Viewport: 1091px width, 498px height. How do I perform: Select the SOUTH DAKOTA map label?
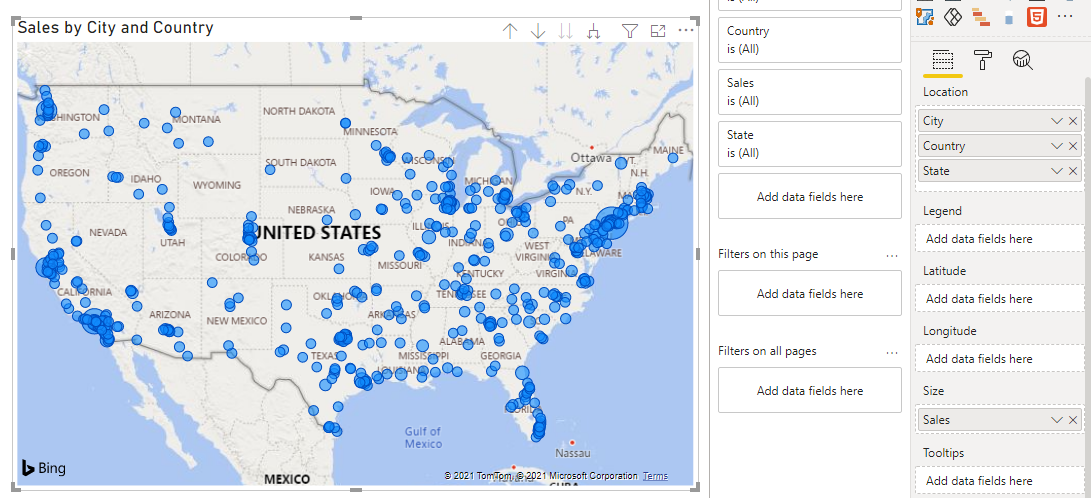[x=301, y=162]
